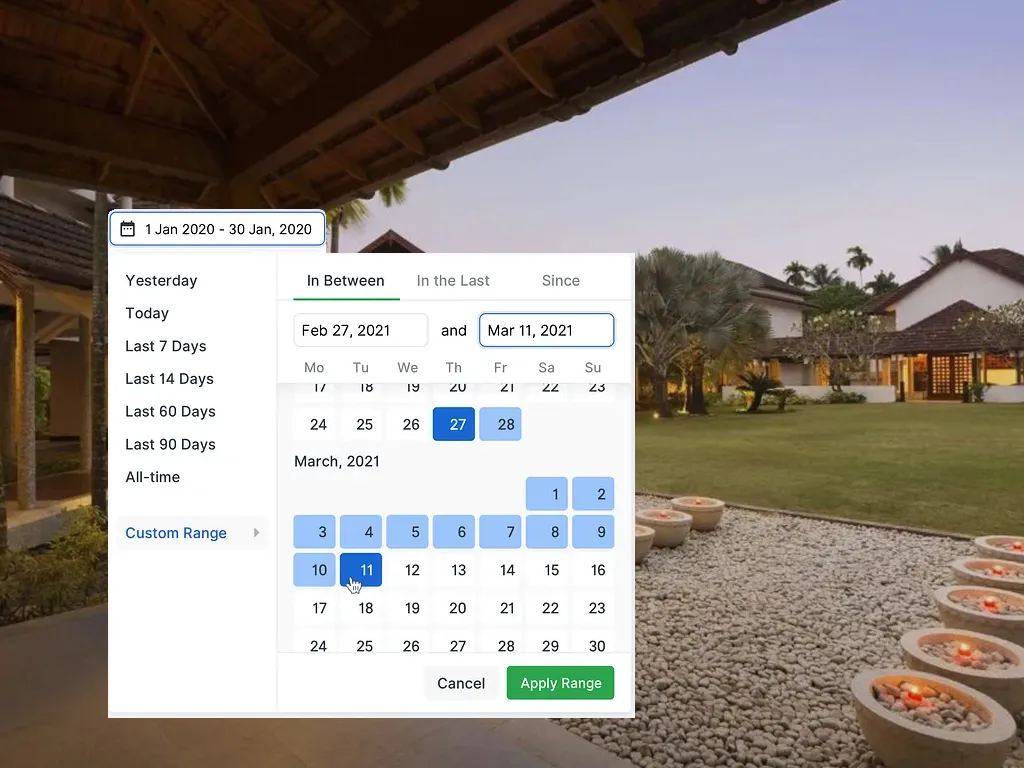
Task: Click the calendar icon in date field
Action: (127, 229)
